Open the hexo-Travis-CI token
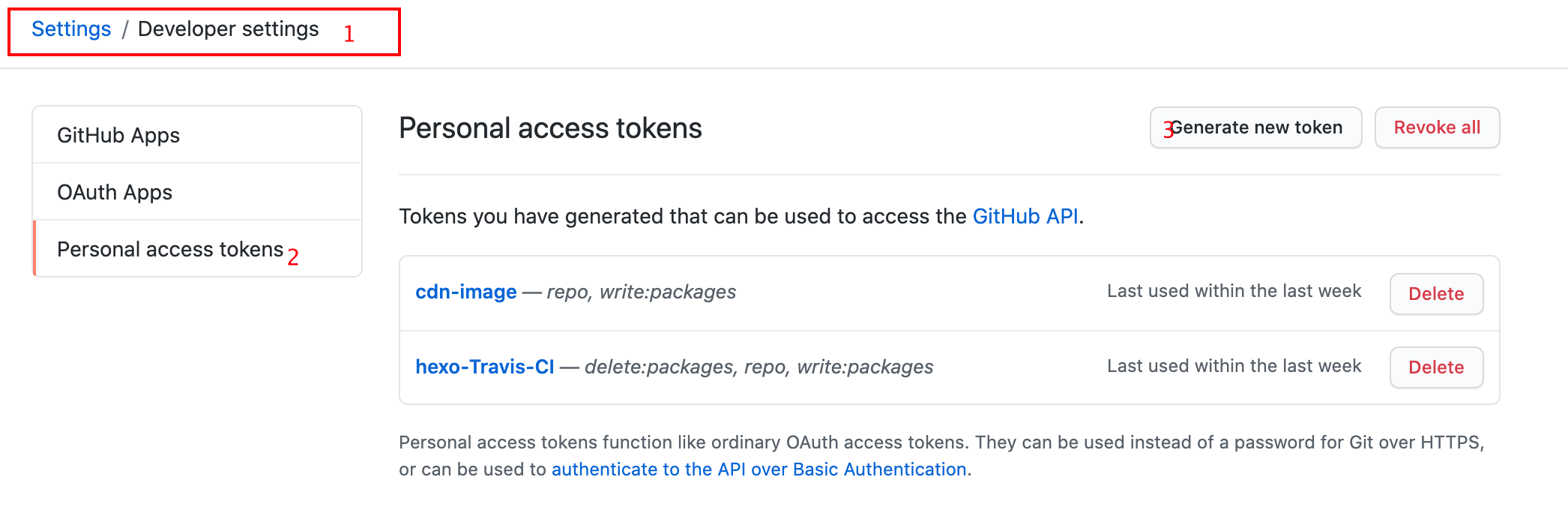This screenshot has width=1568, height=519. coord(485,367)
